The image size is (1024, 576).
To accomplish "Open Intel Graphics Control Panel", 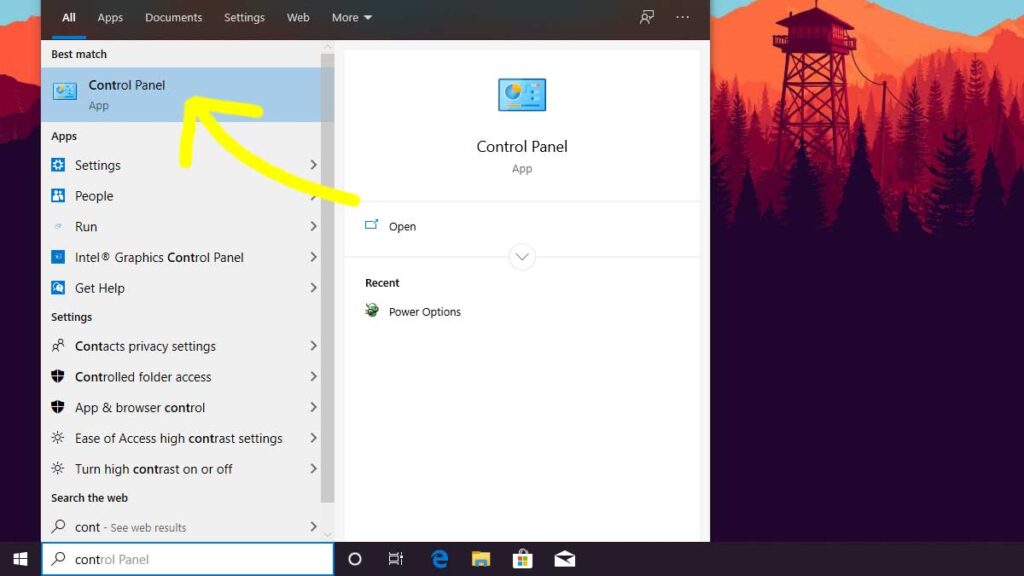I will coord(160,257).
